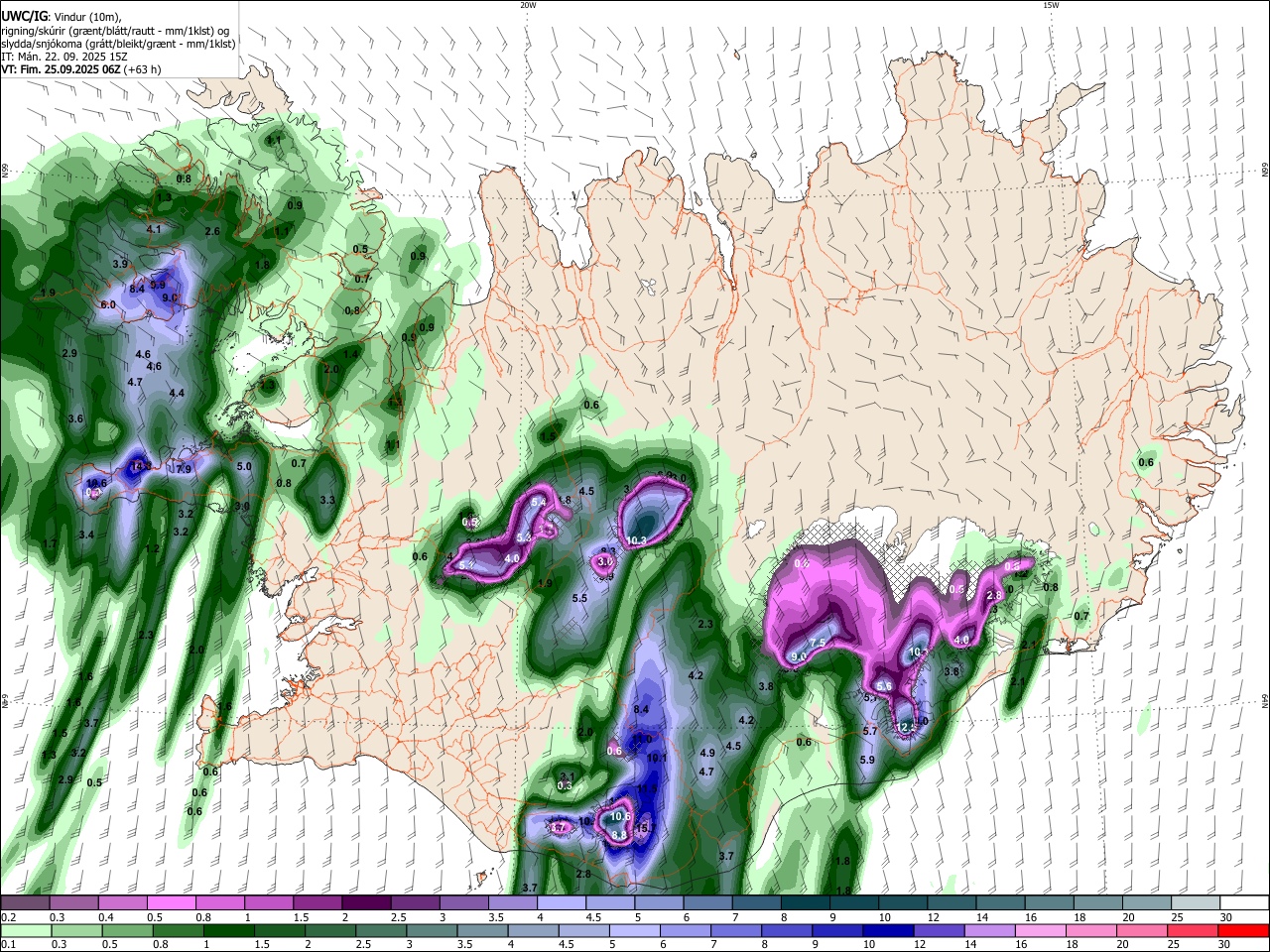This screenshot has width=1270, height=952.
Task: Click the '3.9' precipitation value
Action: pyautogui.click(x=120, y=264)
